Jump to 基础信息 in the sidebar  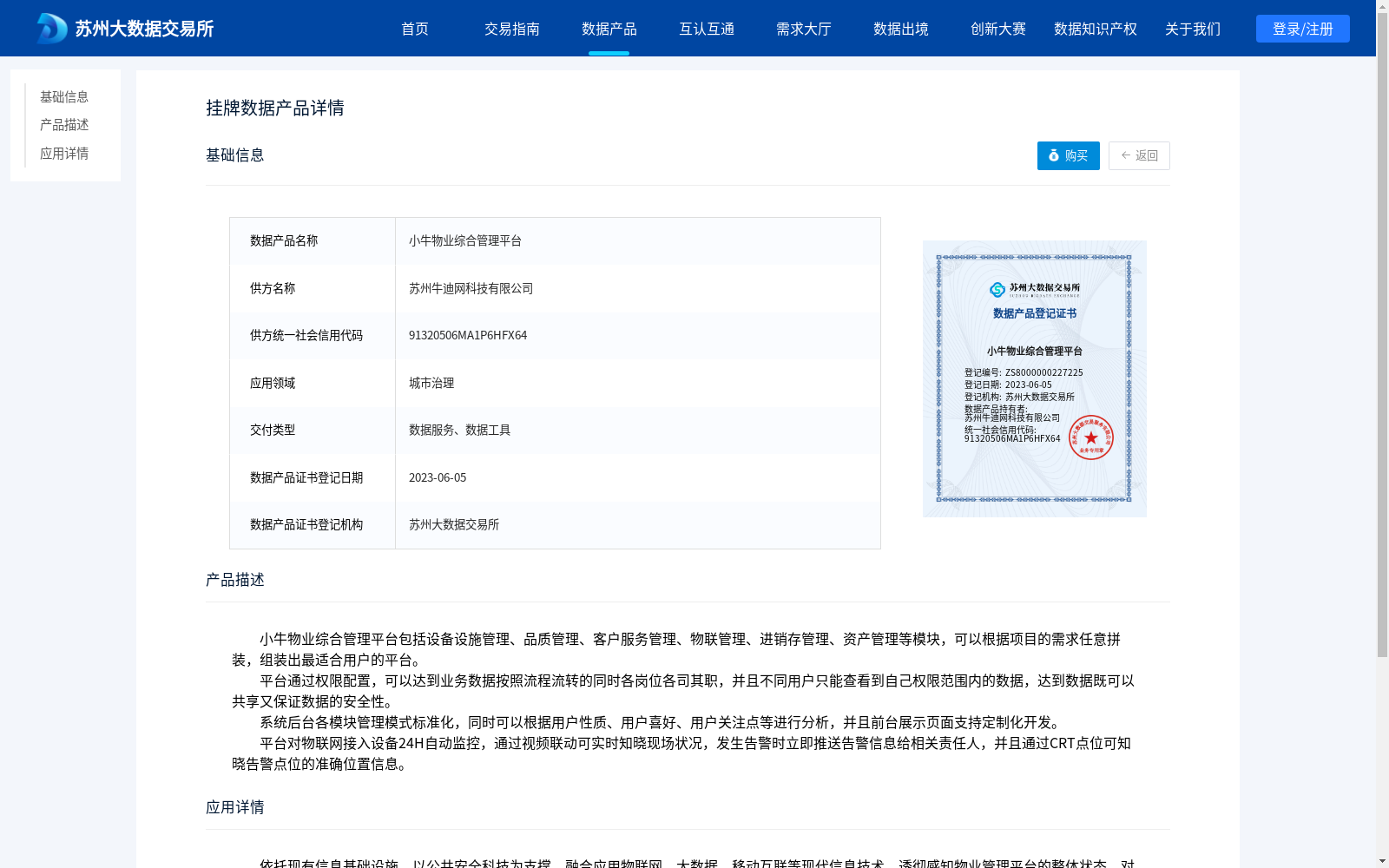point(64,97)
